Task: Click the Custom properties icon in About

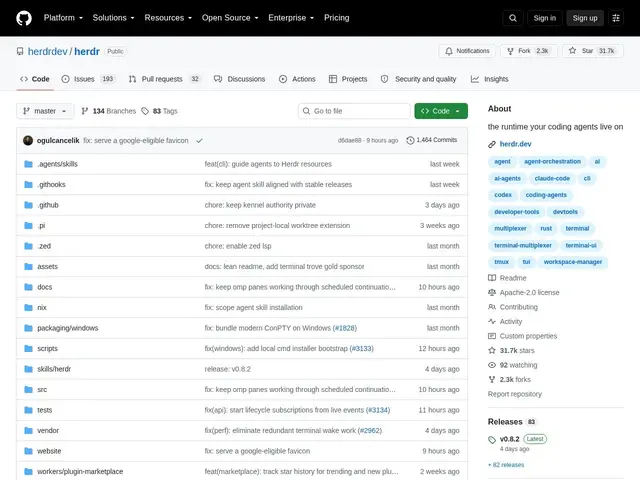Action: [x=492, y=336]
